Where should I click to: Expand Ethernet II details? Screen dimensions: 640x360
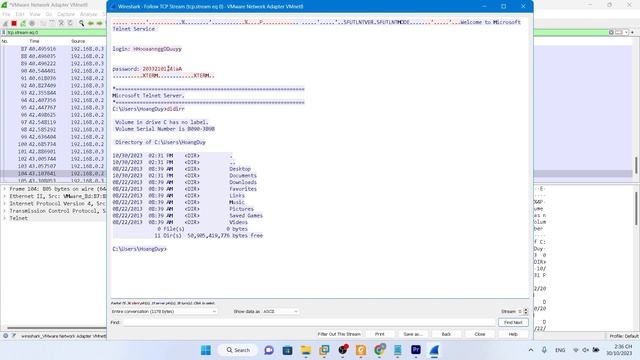(4, 196)
